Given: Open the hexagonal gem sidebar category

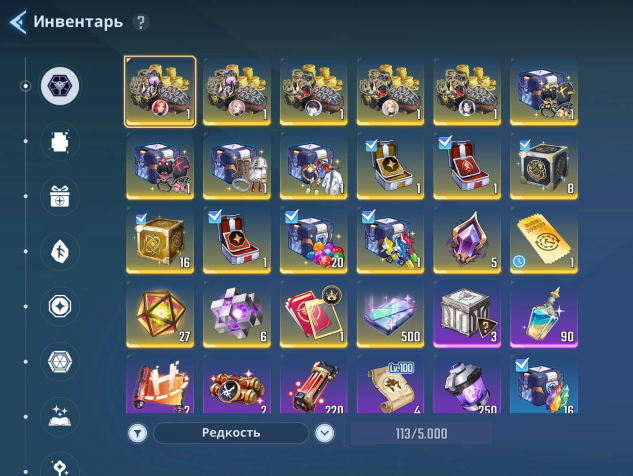Looking at the screenshot, I should 60,361.
